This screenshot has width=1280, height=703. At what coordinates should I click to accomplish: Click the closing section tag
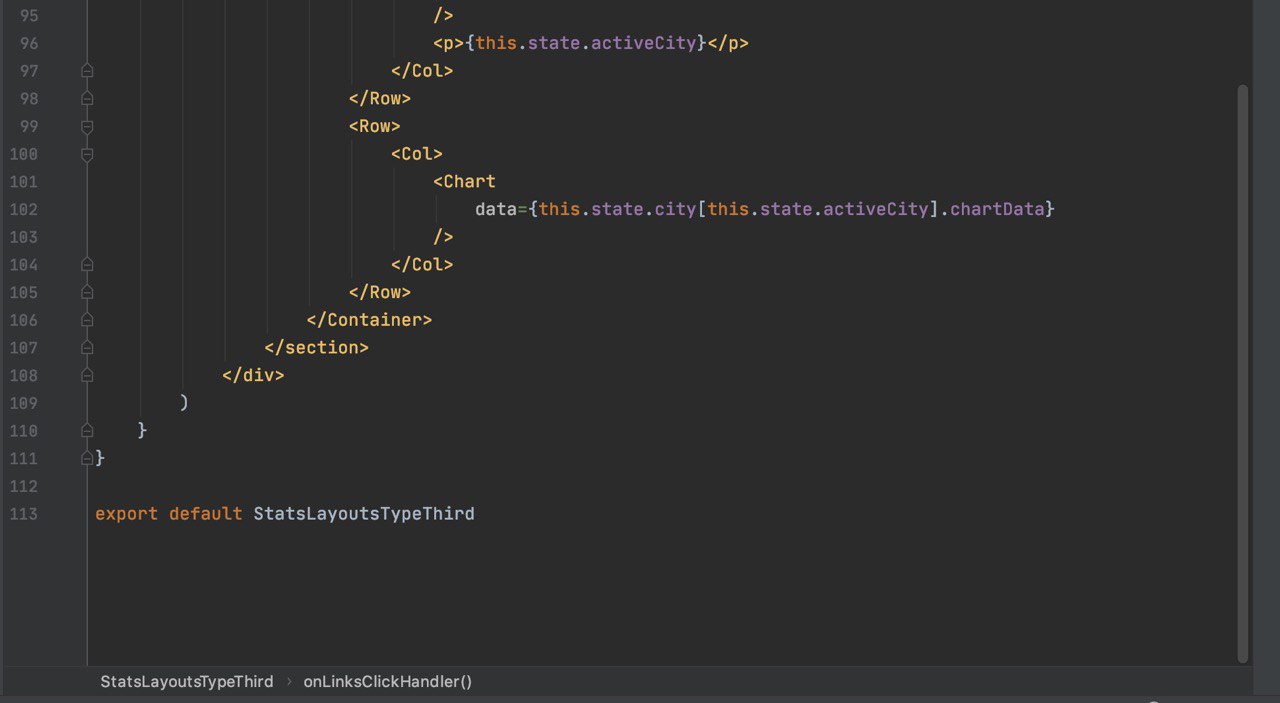(x=317, y=348)
